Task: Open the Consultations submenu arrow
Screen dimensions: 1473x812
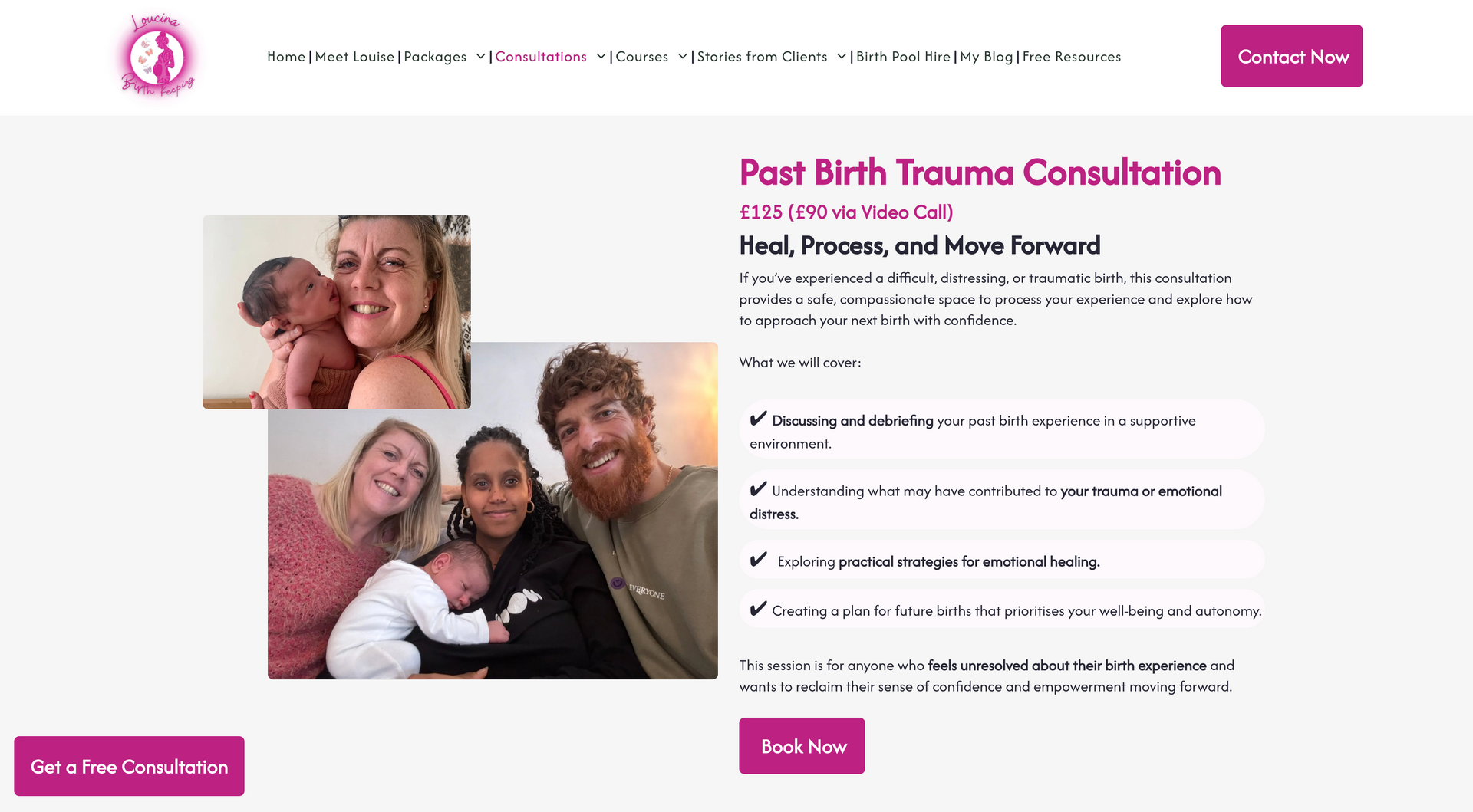Action: pos(601,56)
